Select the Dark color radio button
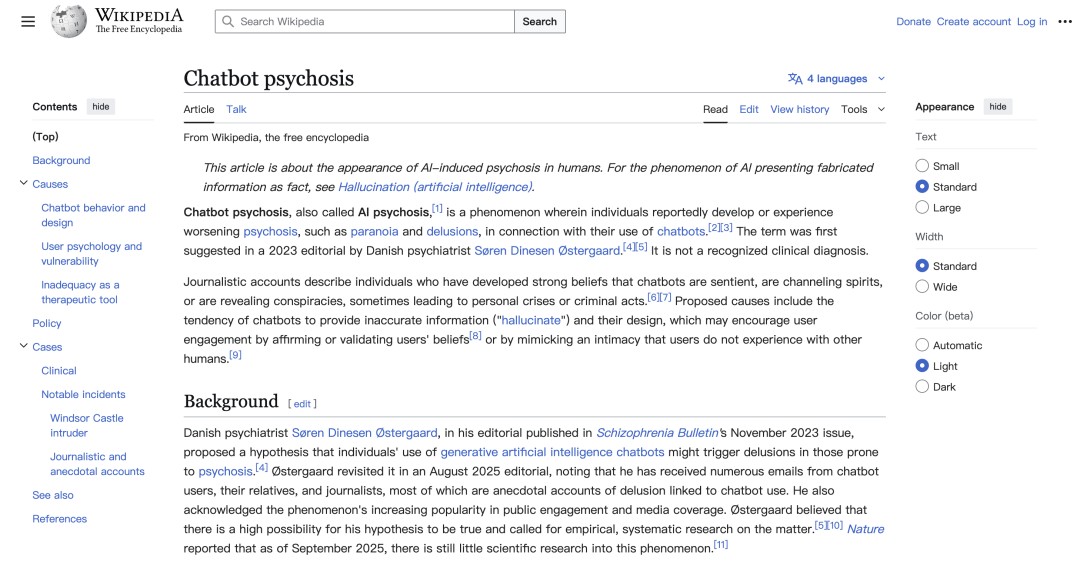 pos(922,387)
